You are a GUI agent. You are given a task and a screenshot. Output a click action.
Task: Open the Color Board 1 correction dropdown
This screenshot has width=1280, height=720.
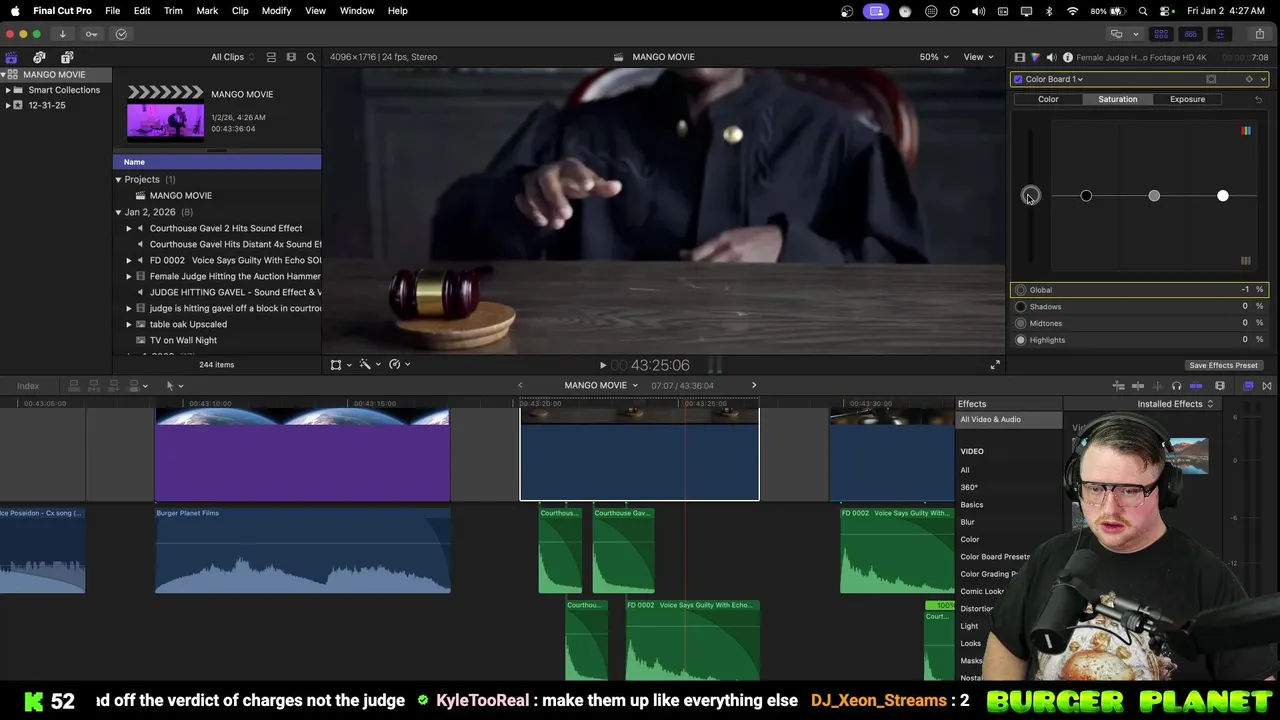[x=1054, y=79]
